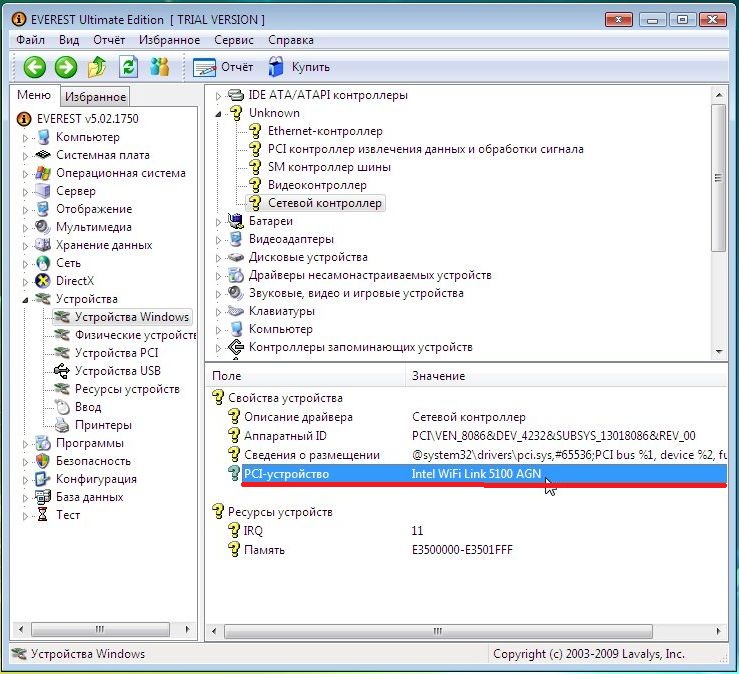Click the База данных database icon

tap(43, 497)
